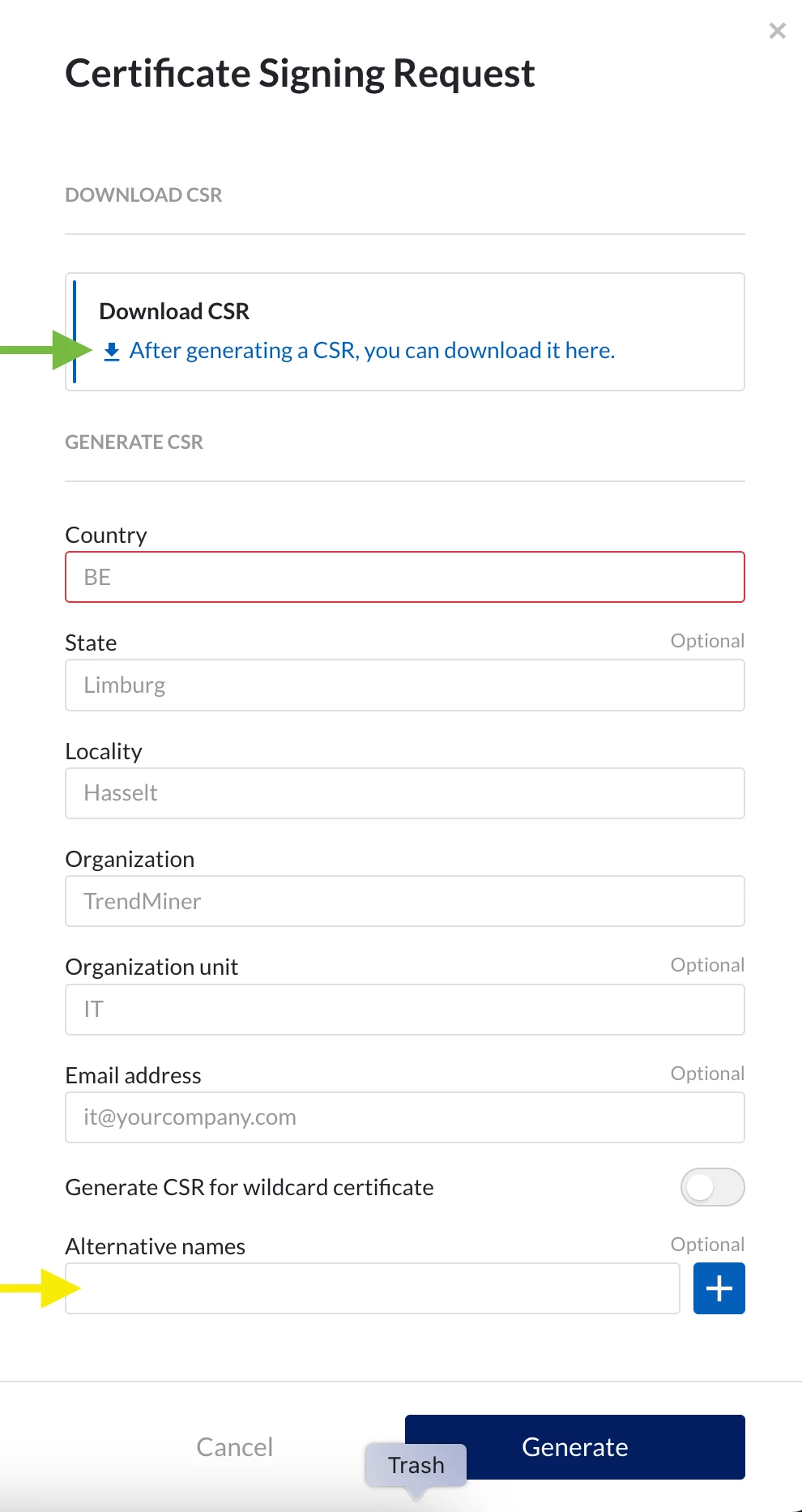Focus the Country input field
The height and width of the screenshot is (1512, 802).
coord(404,577)
